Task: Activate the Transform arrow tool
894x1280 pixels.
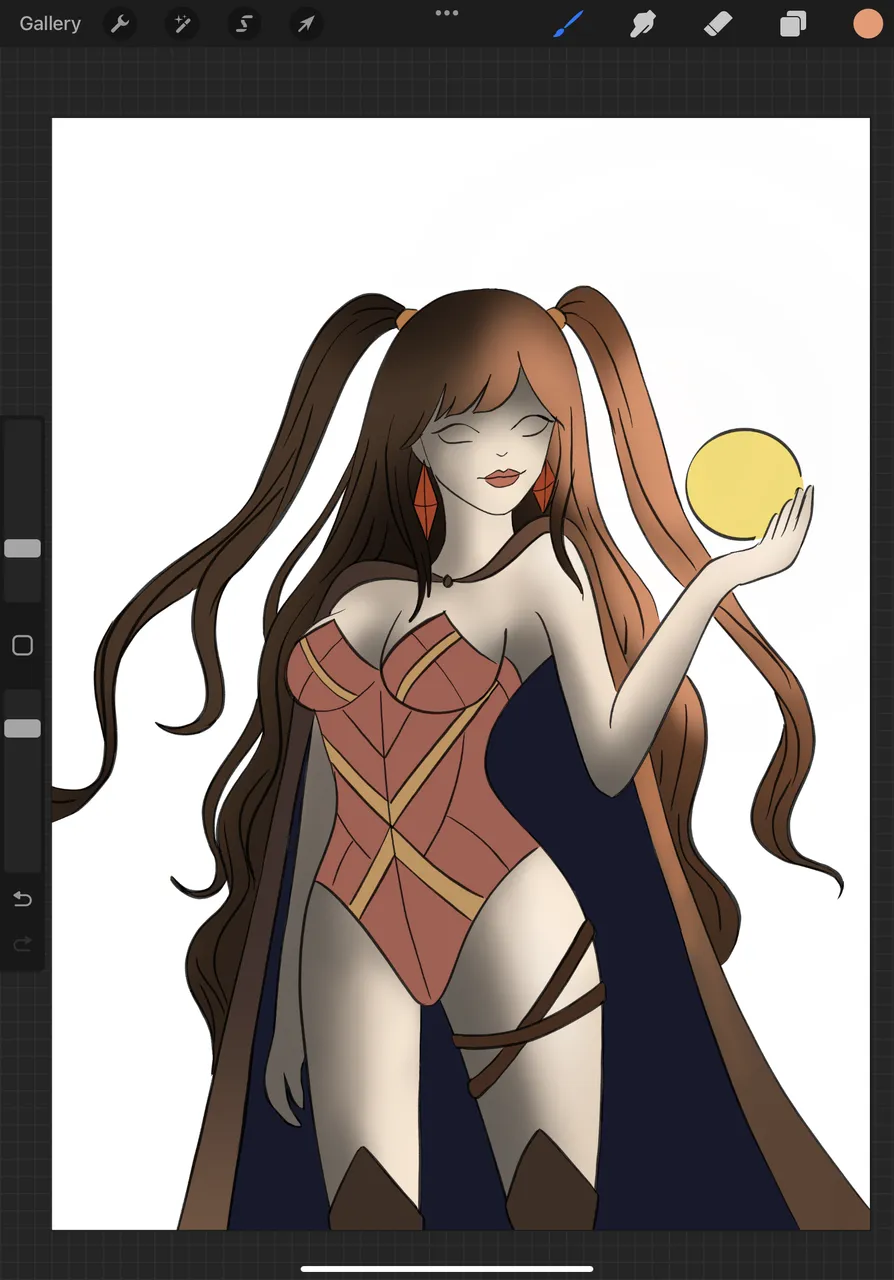Action: tap(306, 24)
